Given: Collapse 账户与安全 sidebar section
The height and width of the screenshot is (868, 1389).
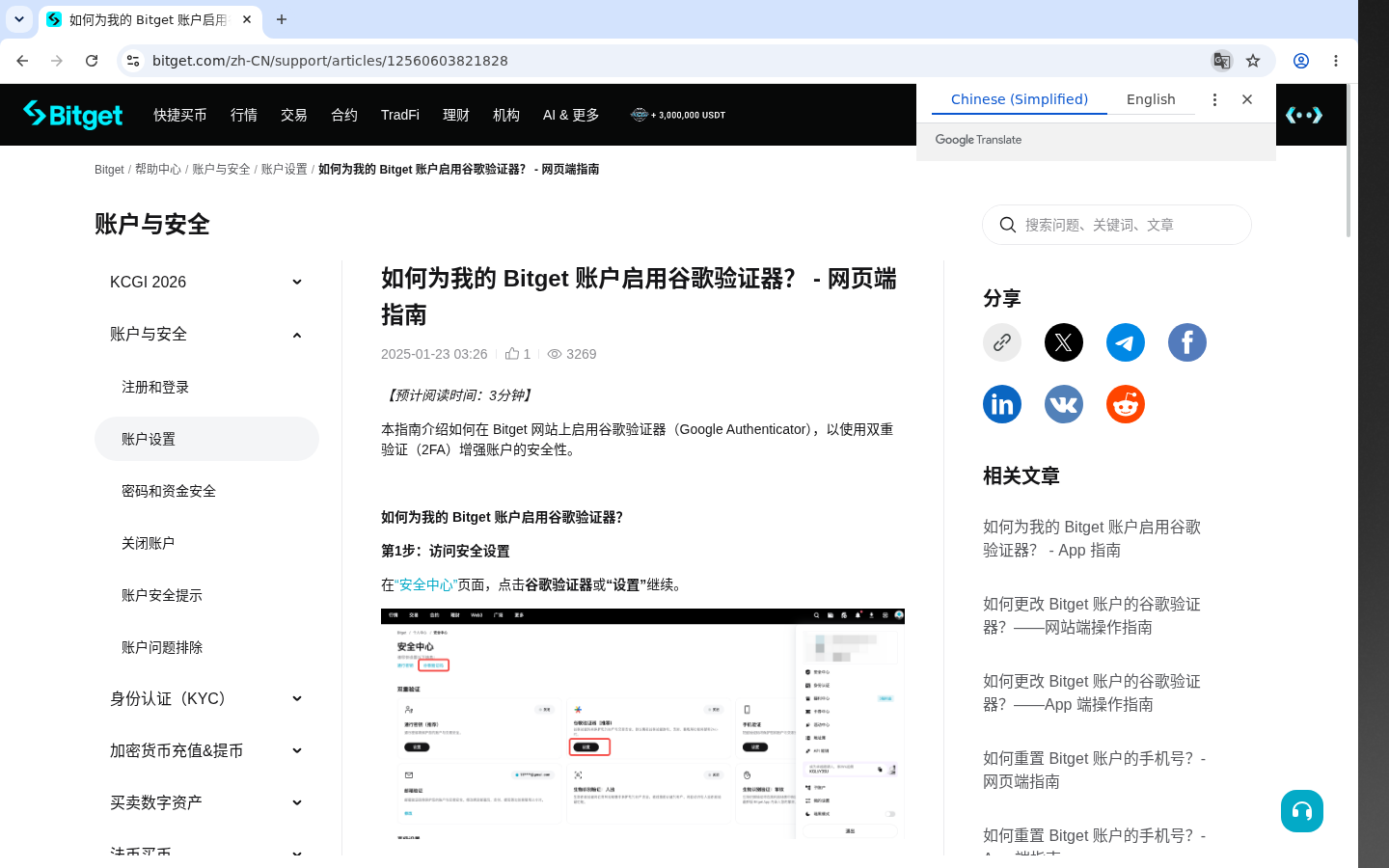Looking at the screenshot, I should point(206,334).
